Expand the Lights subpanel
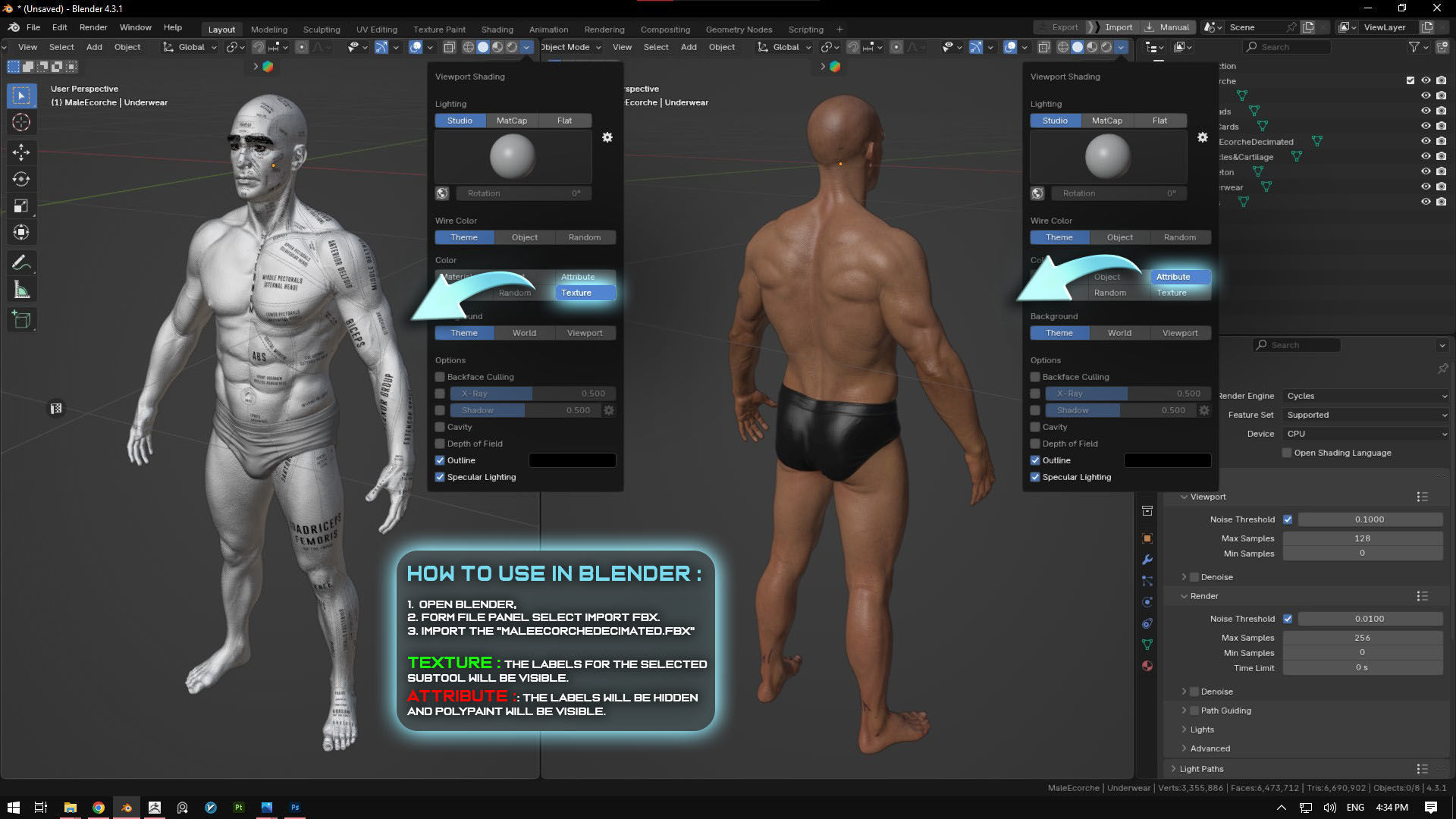The image size is (1456, 819). pos(1185,730)
